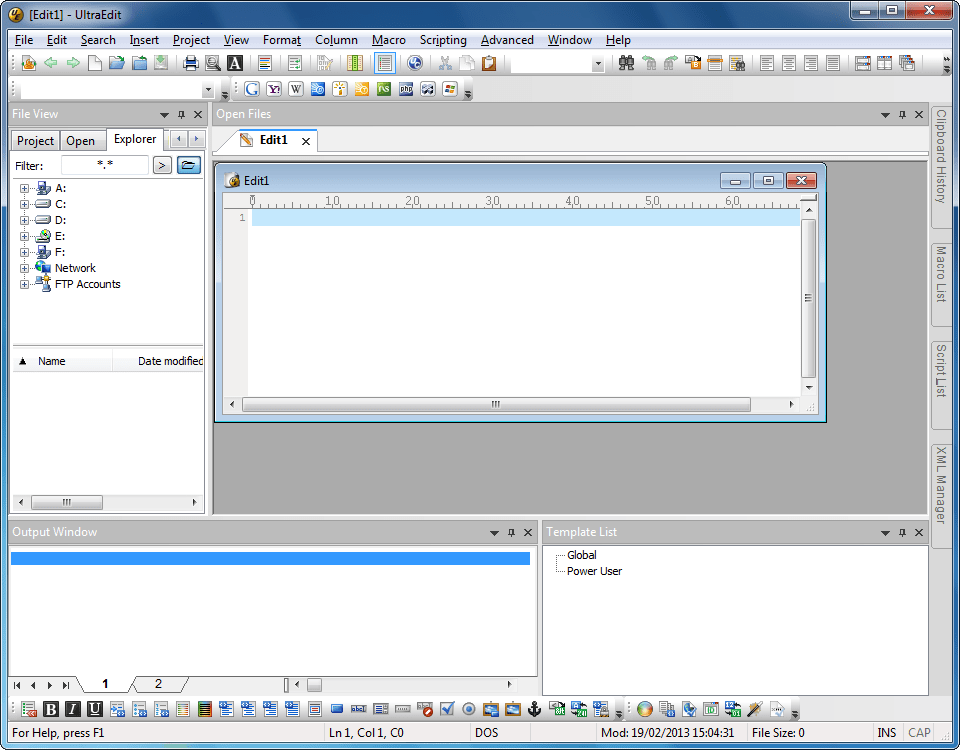This screenshot has width=960, height=750.
Task: Click the Network entry in Explorer pane
Action: pyautogui.click(x=74, y=267)
